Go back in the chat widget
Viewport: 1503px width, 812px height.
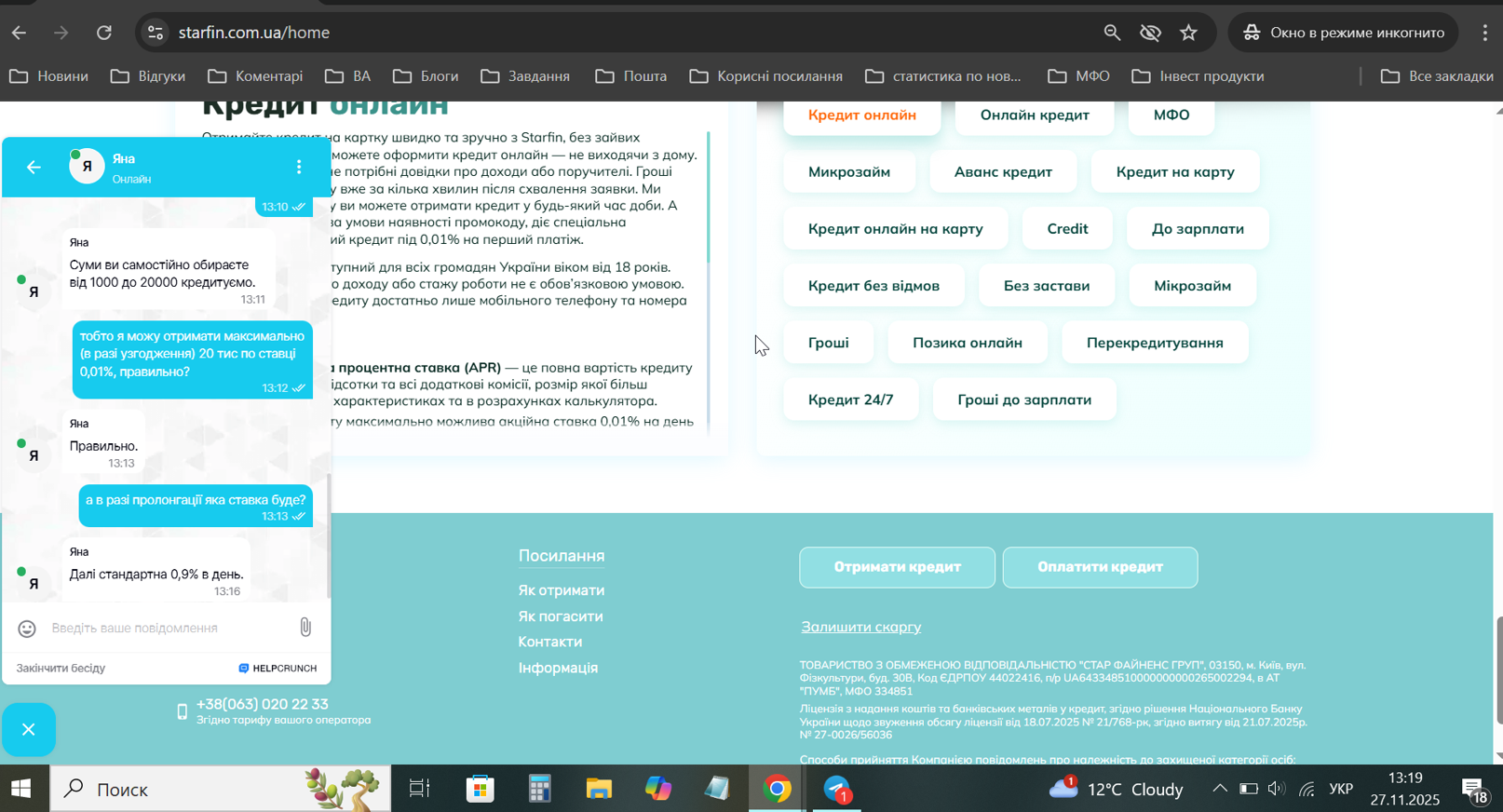34,168
